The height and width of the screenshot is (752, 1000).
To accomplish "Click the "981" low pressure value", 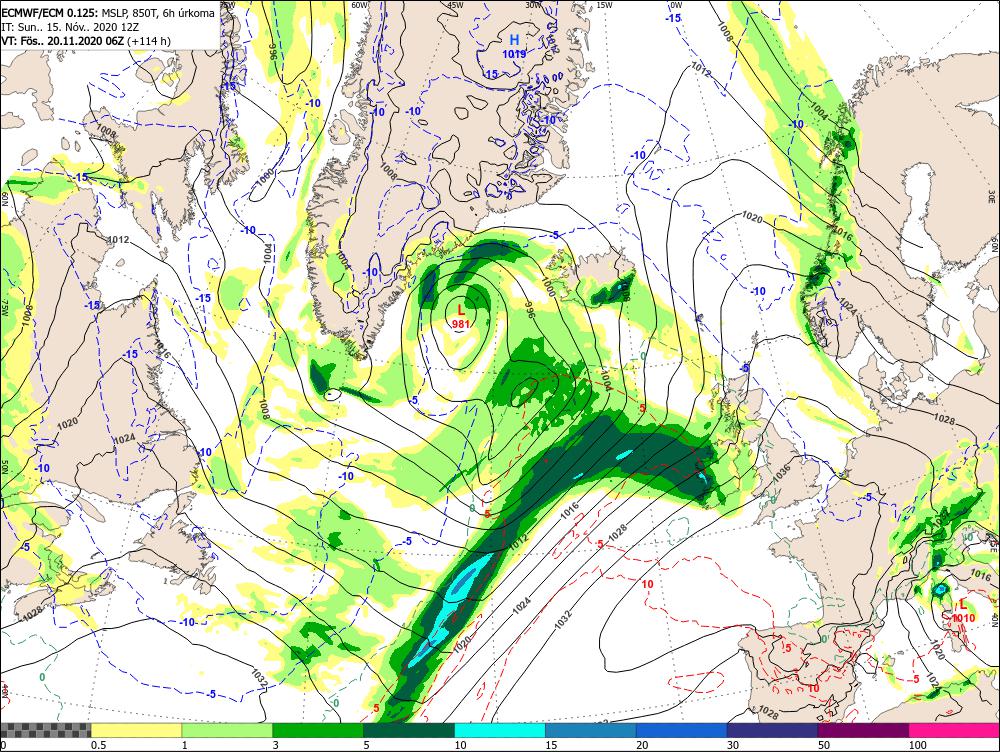I will 461,324.
